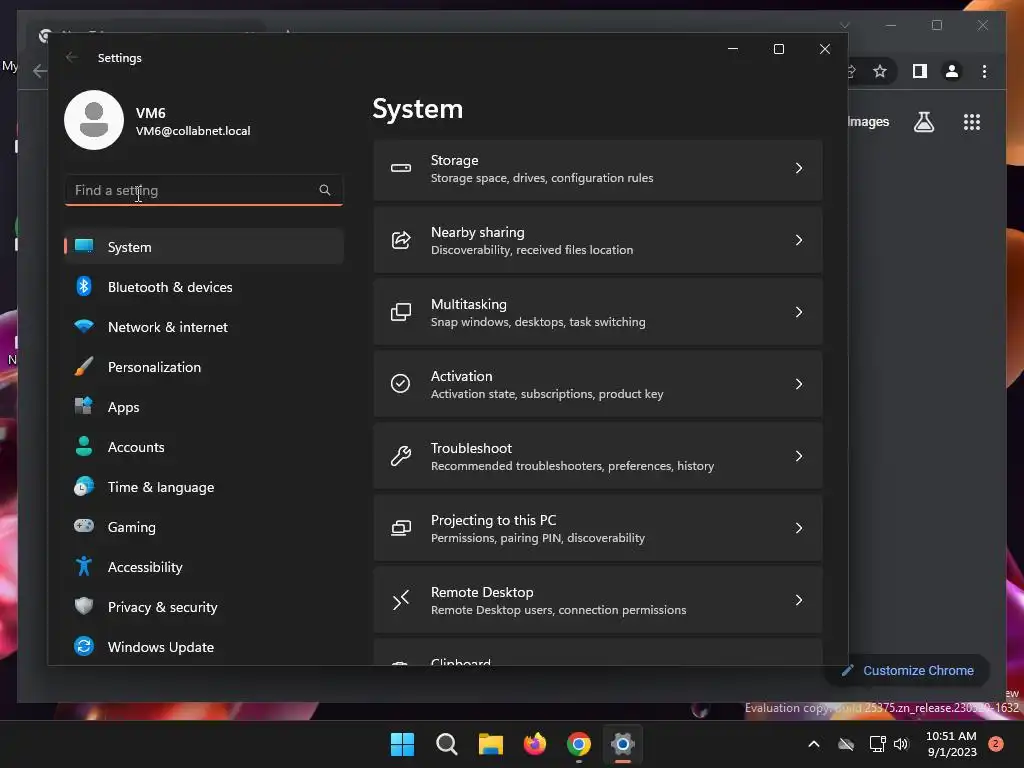
Task: Click the Chrome bookmark star icon
Action: 880,71
